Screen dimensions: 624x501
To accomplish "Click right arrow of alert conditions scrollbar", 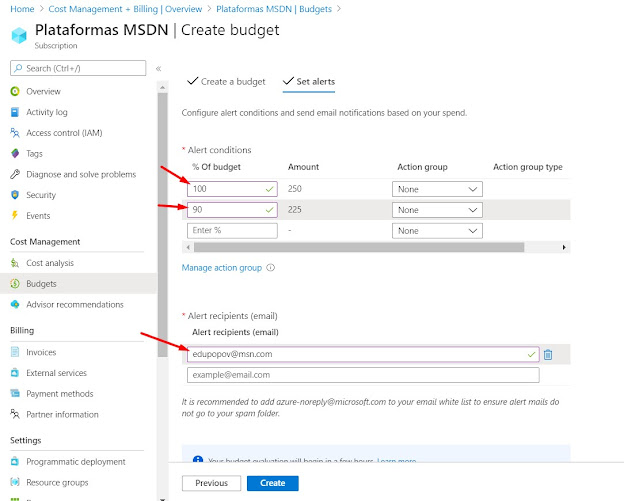I will pyautogui.click(x=564, y=247).
